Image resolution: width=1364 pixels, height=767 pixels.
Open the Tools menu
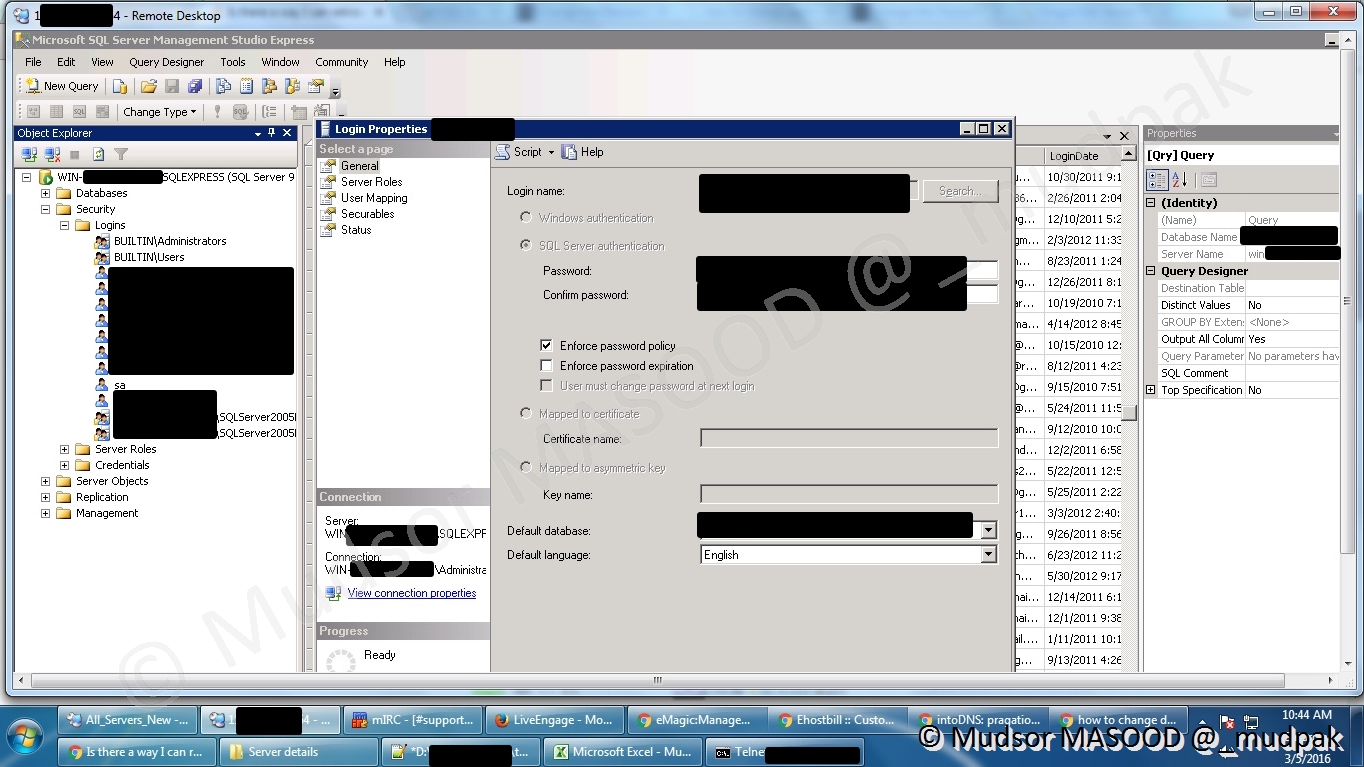pyautogui.click(x=232, y=62)
